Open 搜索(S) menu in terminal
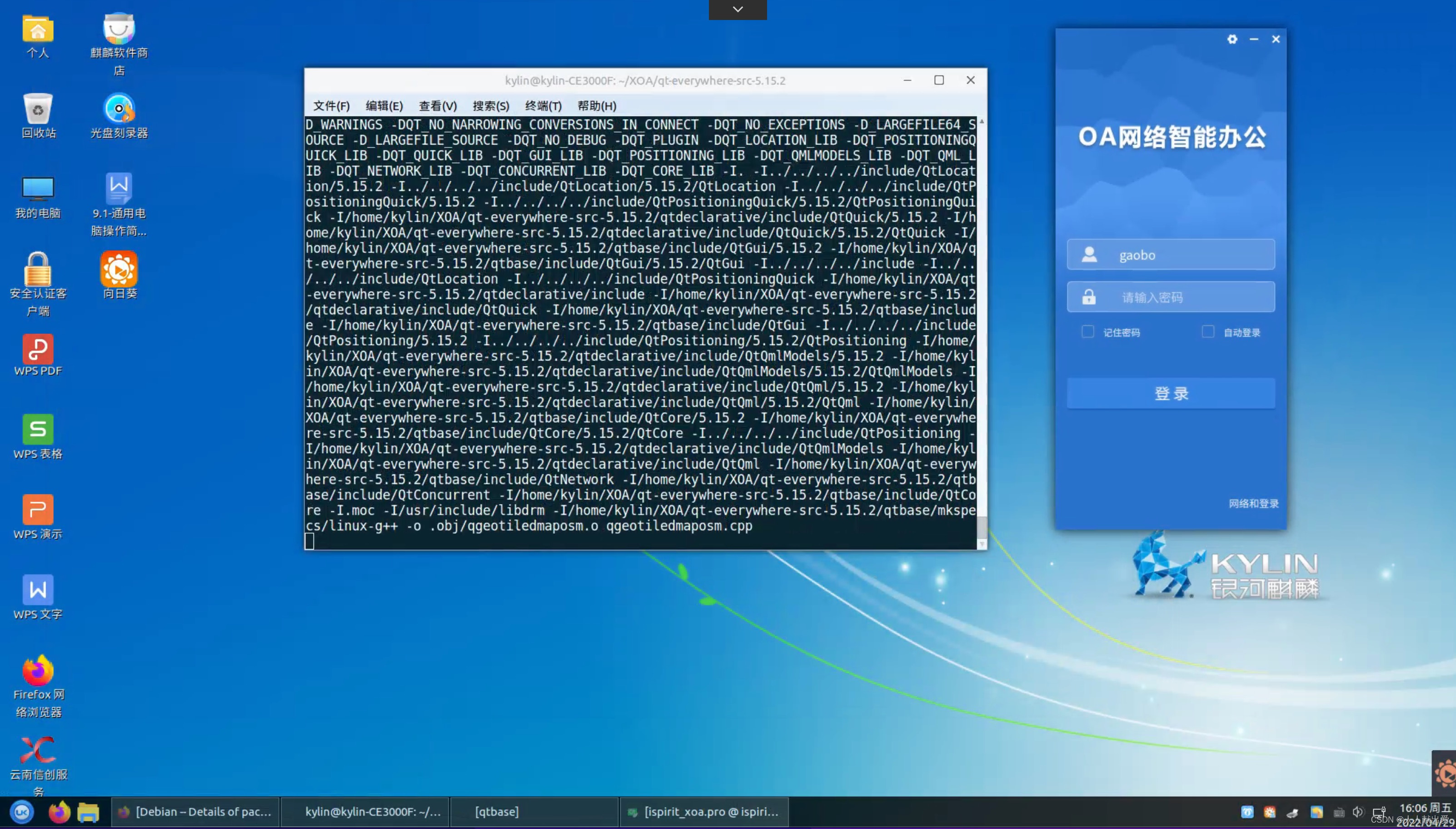 click(x=491, y=106)
